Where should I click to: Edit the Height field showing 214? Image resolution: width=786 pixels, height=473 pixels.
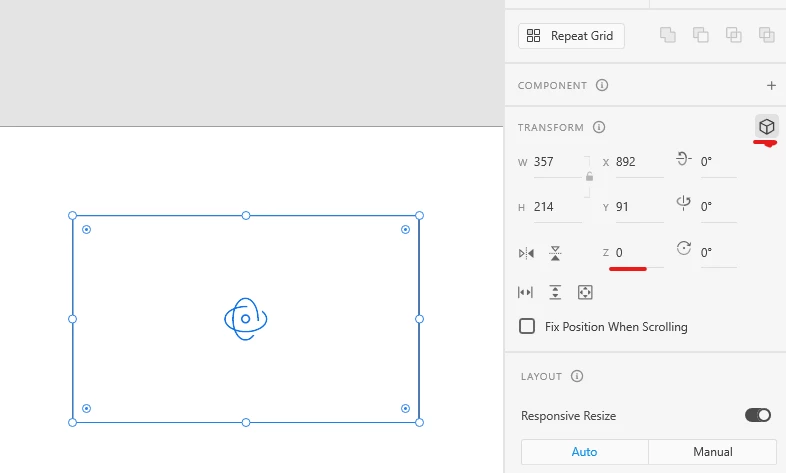coord(557,207)
